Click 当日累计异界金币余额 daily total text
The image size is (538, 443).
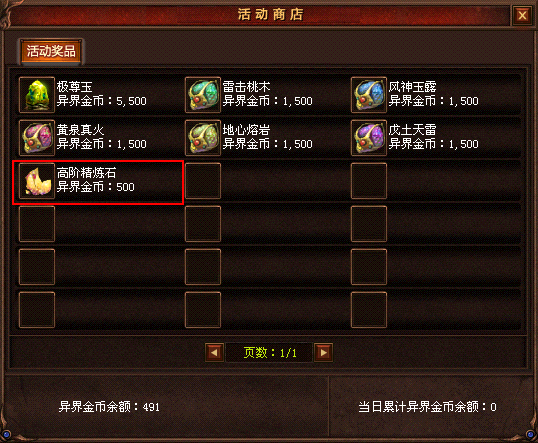pos(428,407)
